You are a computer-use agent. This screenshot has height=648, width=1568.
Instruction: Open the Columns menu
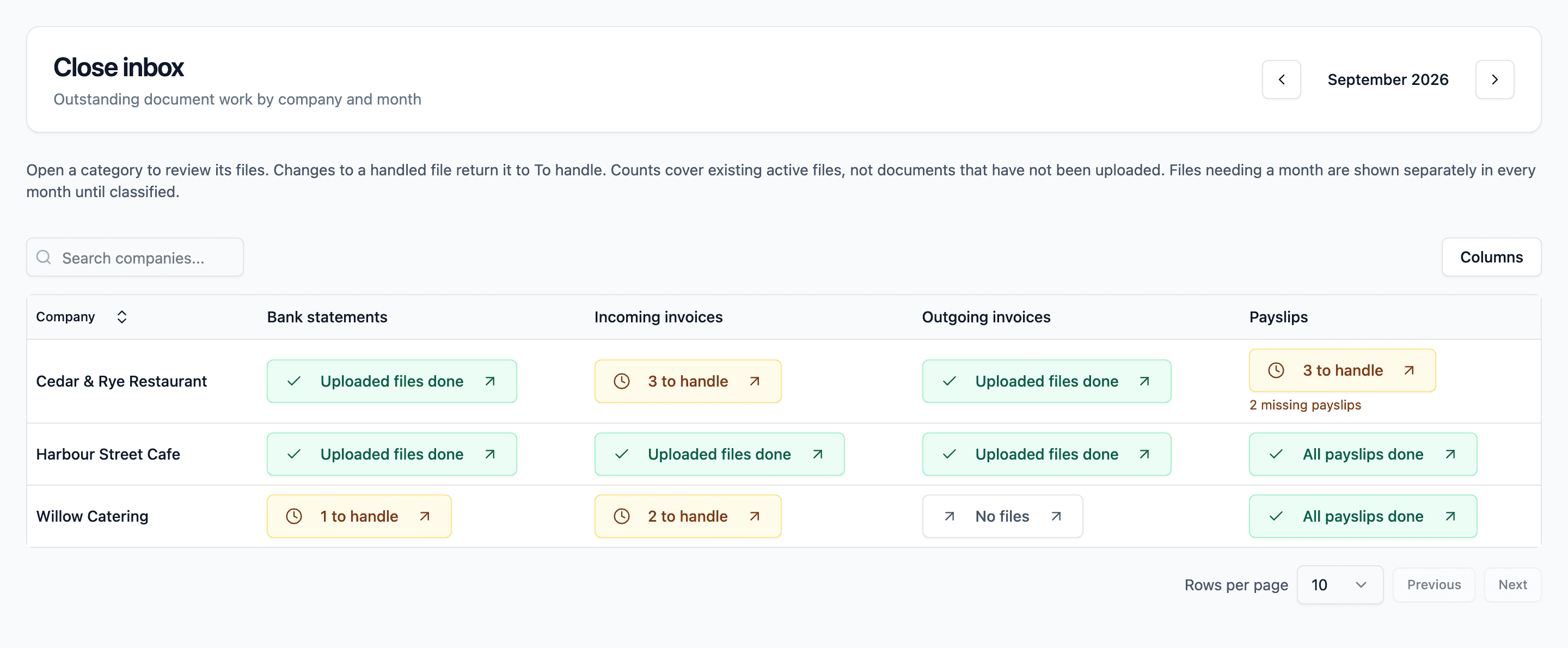click(1491, 257)
